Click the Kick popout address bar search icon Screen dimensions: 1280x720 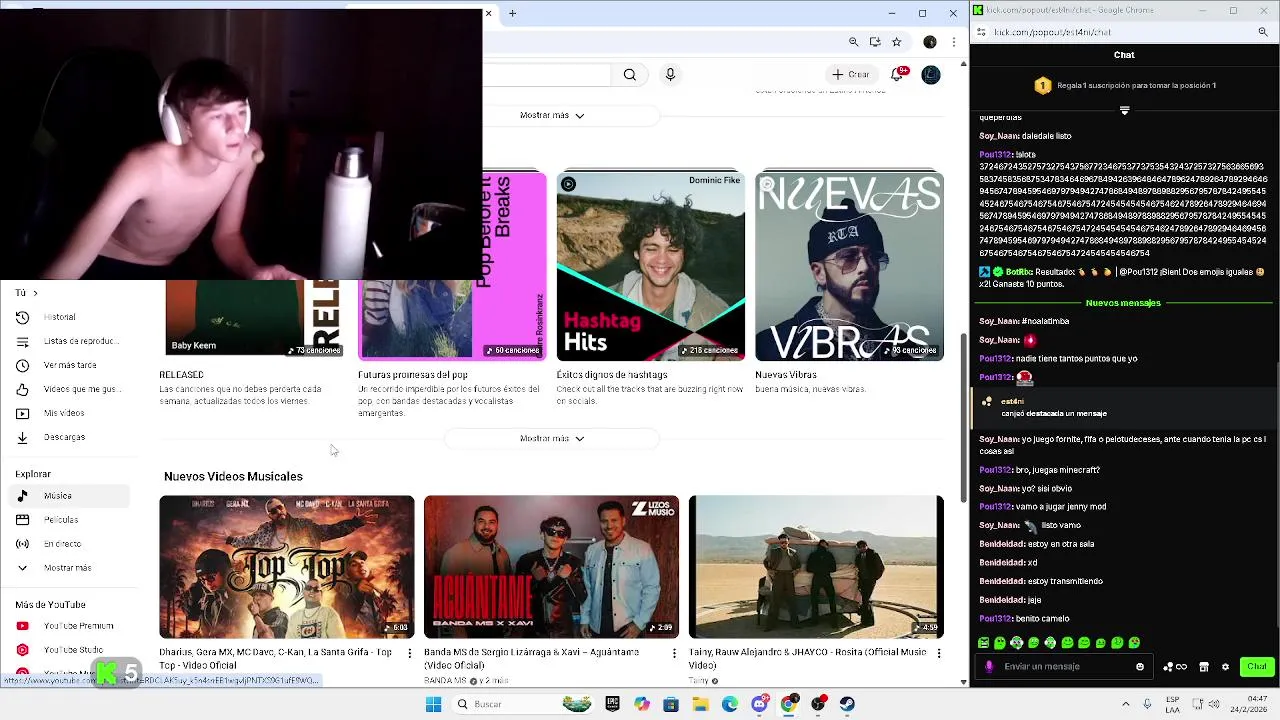[x=1263, y=32]
